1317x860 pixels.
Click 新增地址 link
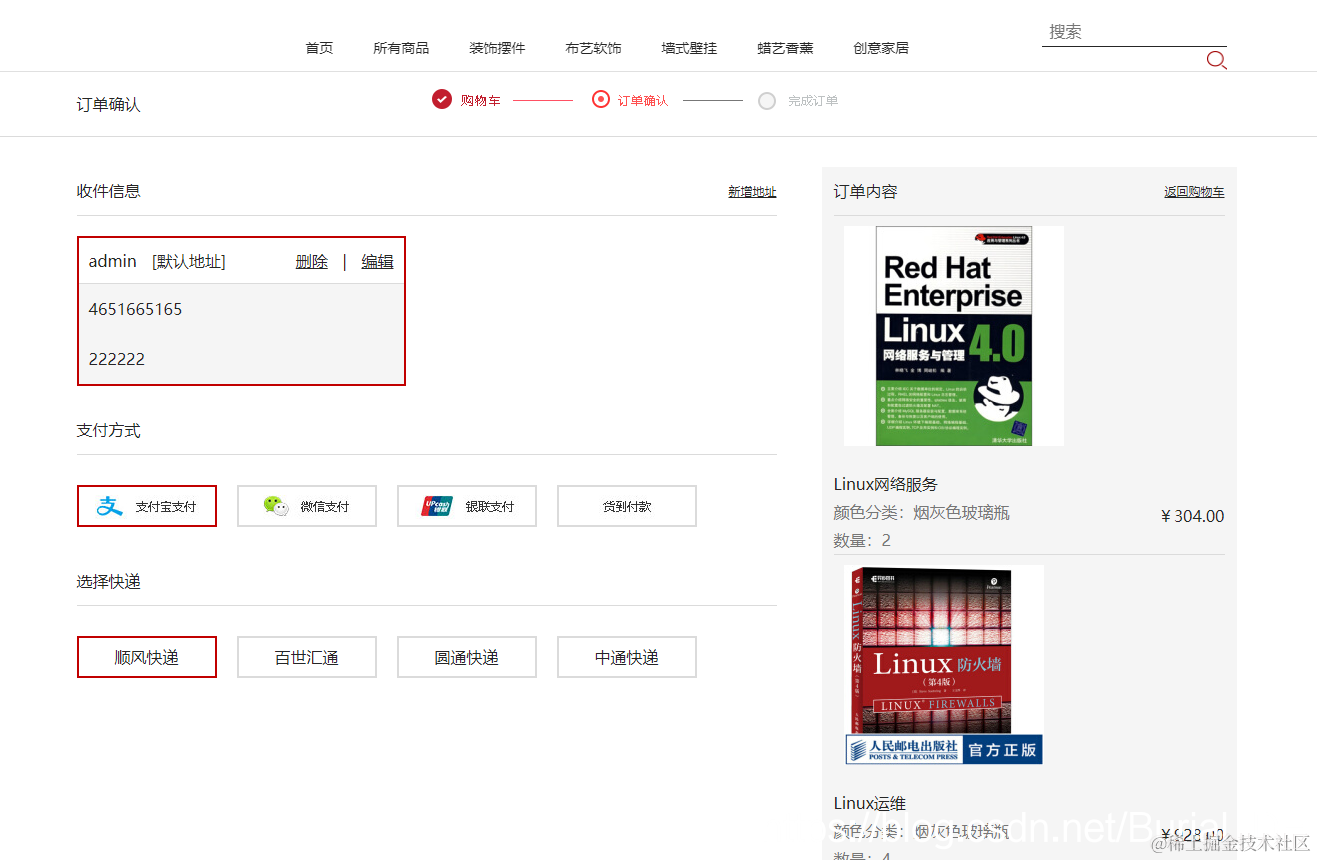752,192
